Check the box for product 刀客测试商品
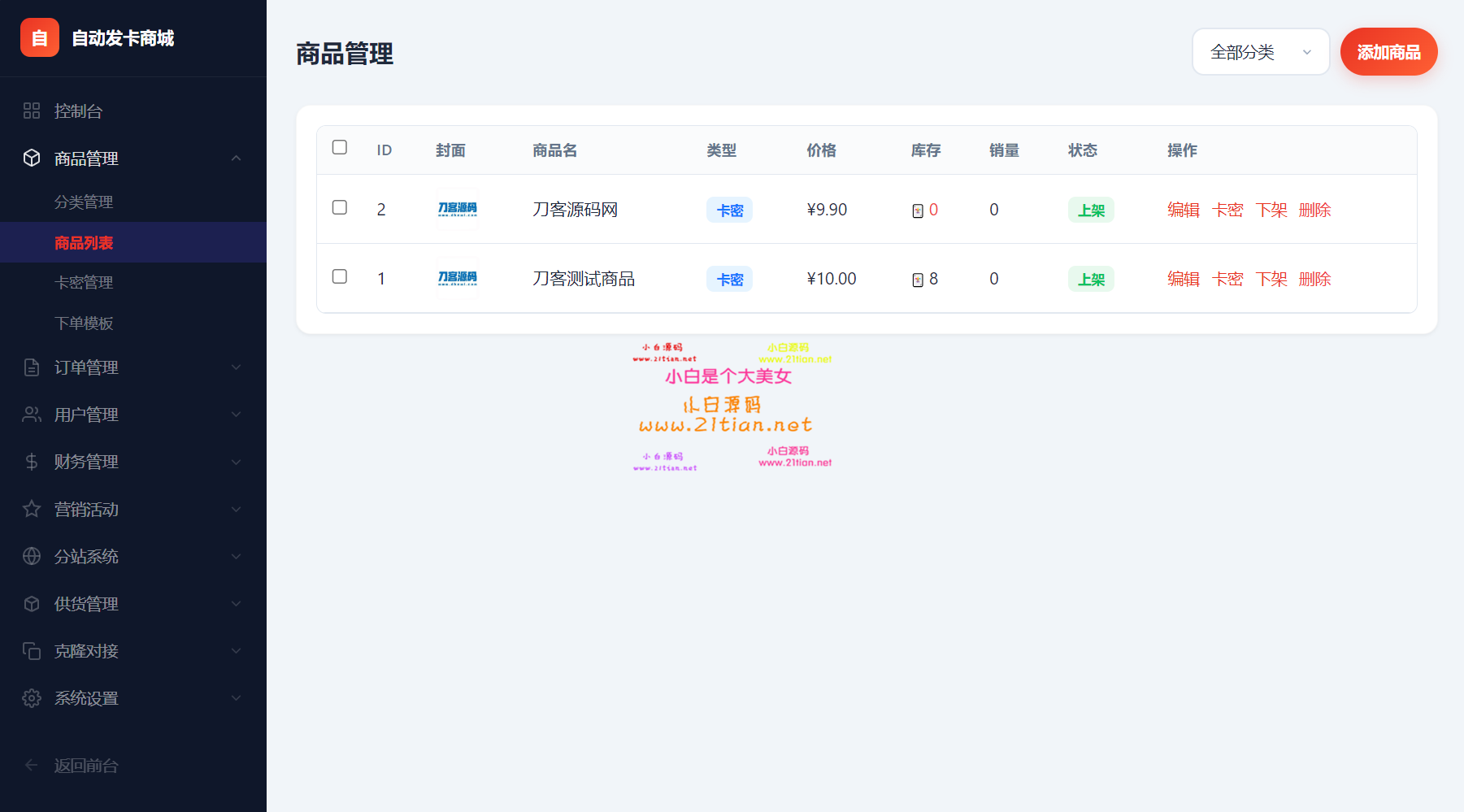This screenshot has width=1464, height=812. (x=340, y=276)
